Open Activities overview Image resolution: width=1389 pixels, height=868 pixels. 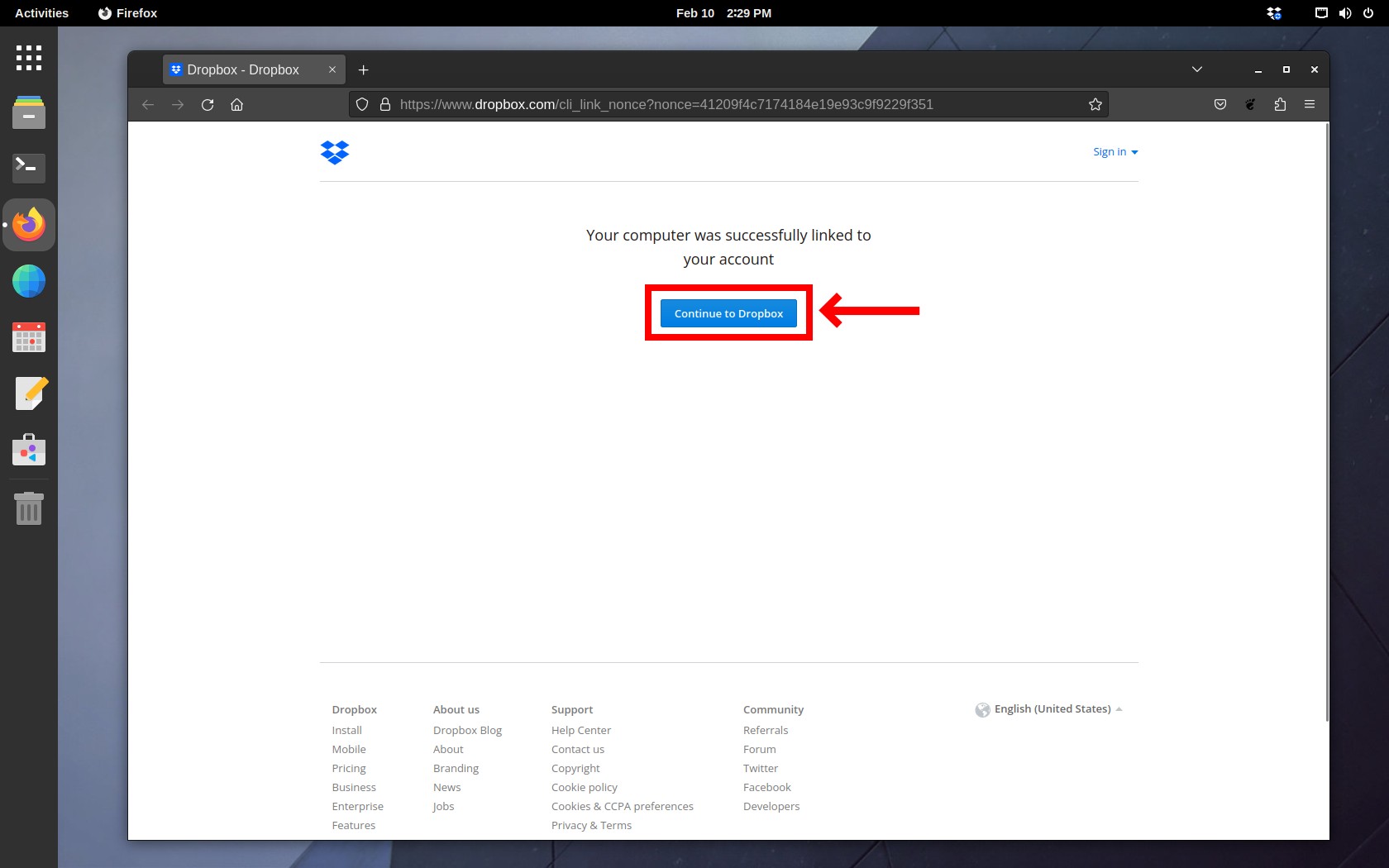pyautogui.click(x=41, y=13)
